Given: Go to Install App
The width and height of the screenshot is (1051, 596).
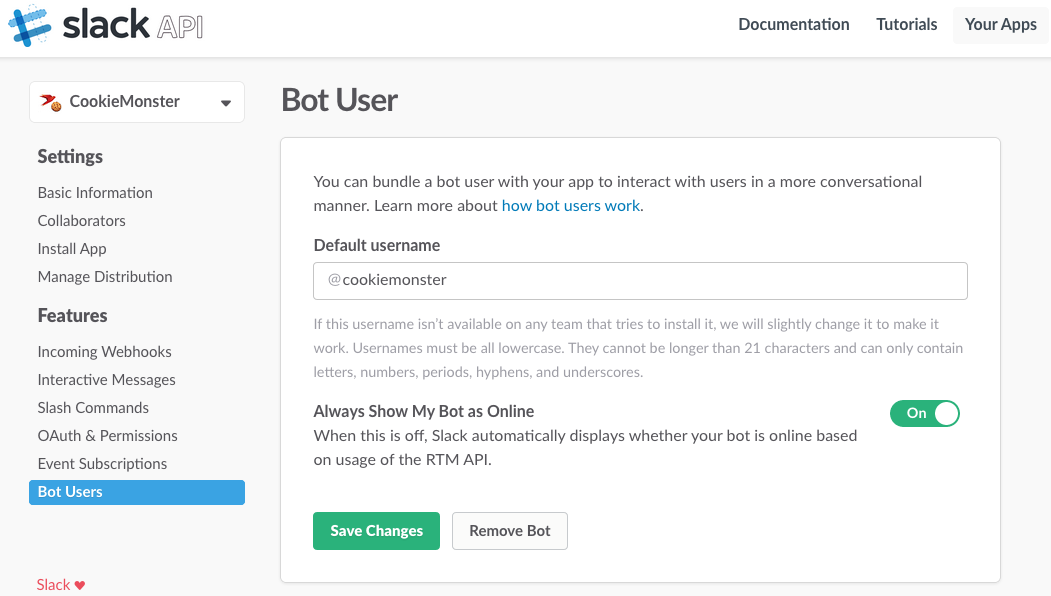Looking at the screenshot, I should (72, 249).
